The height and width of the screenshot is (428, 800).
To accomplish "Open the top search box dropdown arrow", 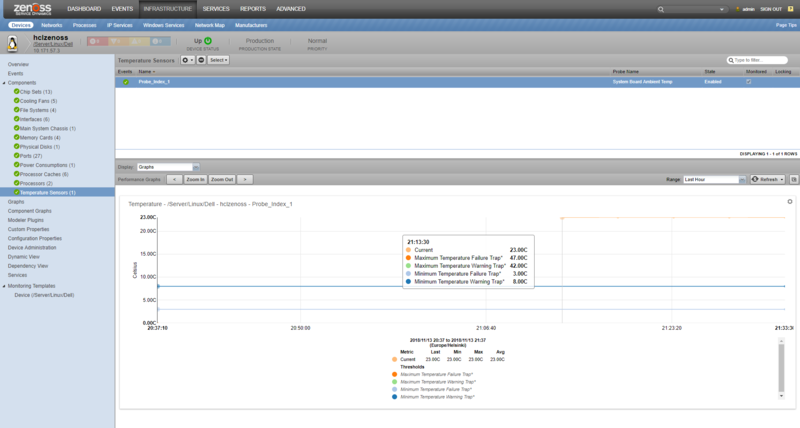I will point(721,9).
